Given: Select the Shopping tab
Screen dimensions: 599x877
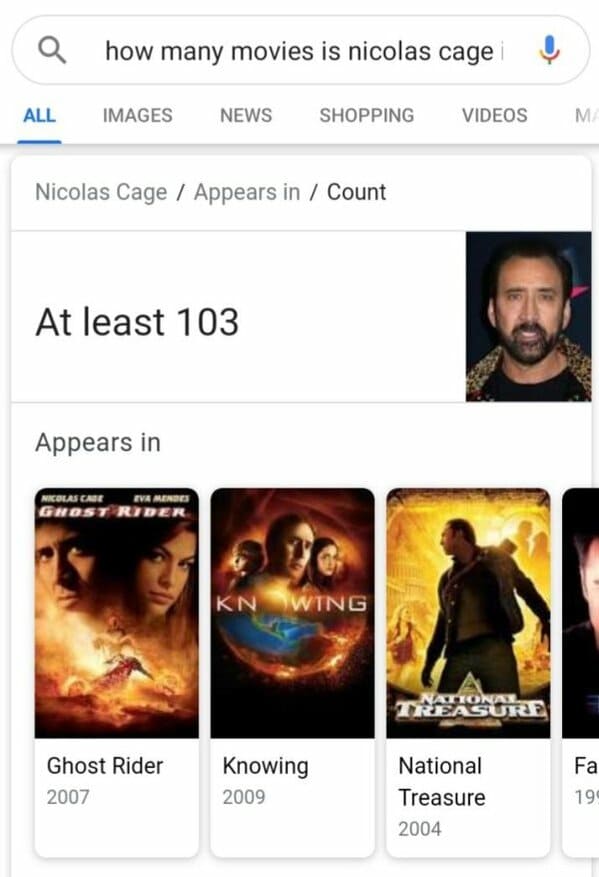Looking at the screenshot, I should 367,115.
